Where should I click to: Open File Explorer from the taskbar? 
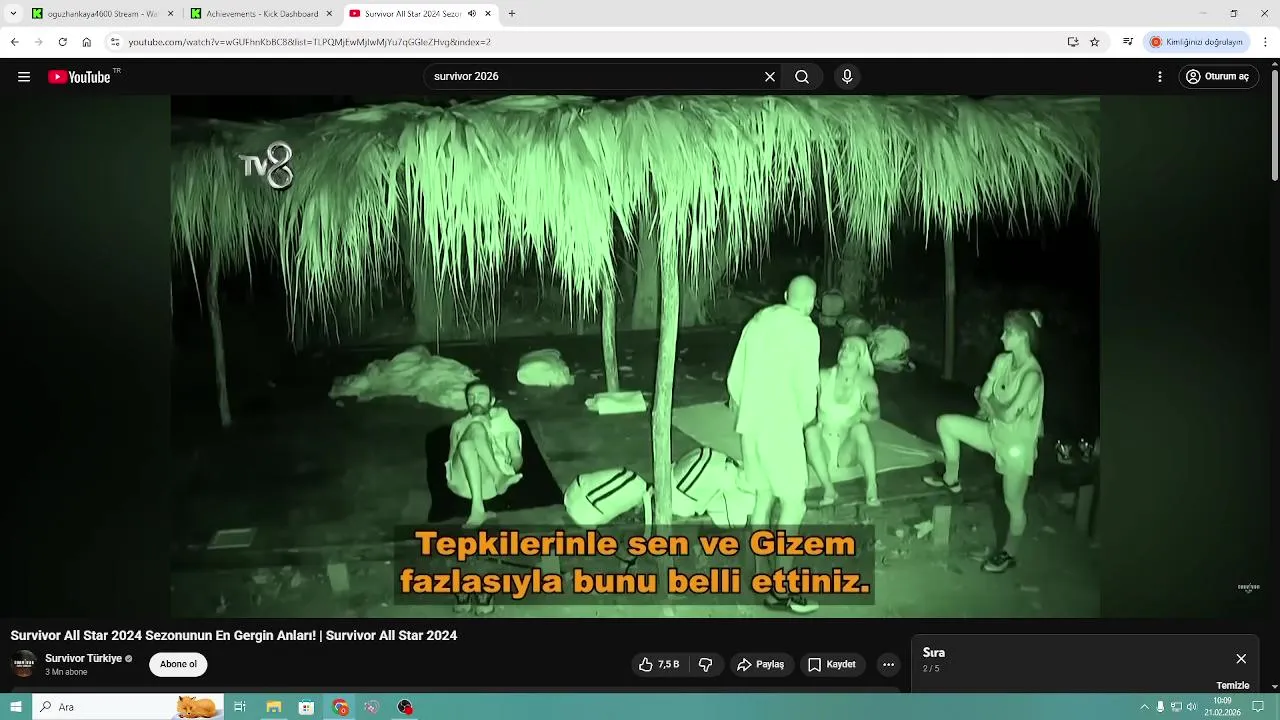pos(273,707)
